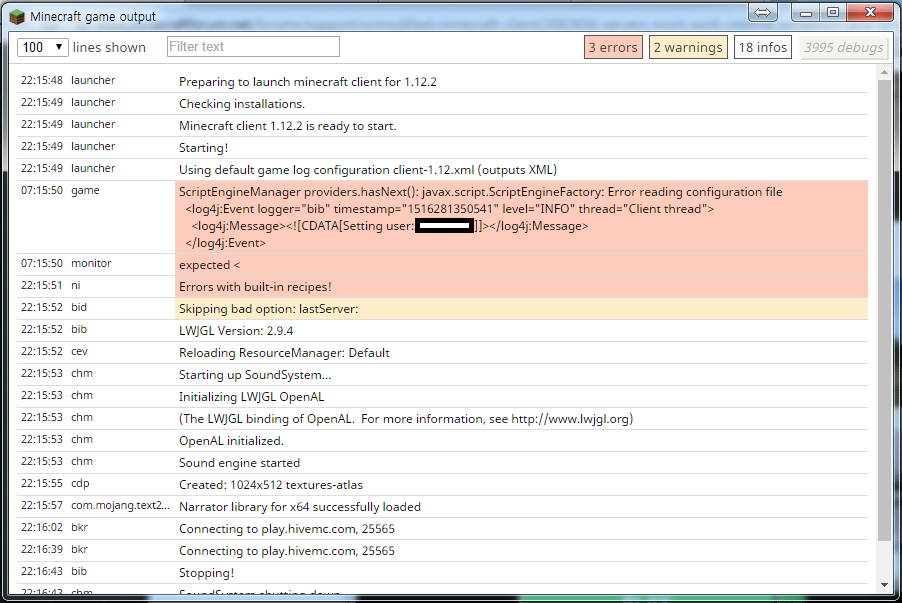The image size is (902, 603).
Task: Close the Minecraft game output window
Action: [869, 12]
